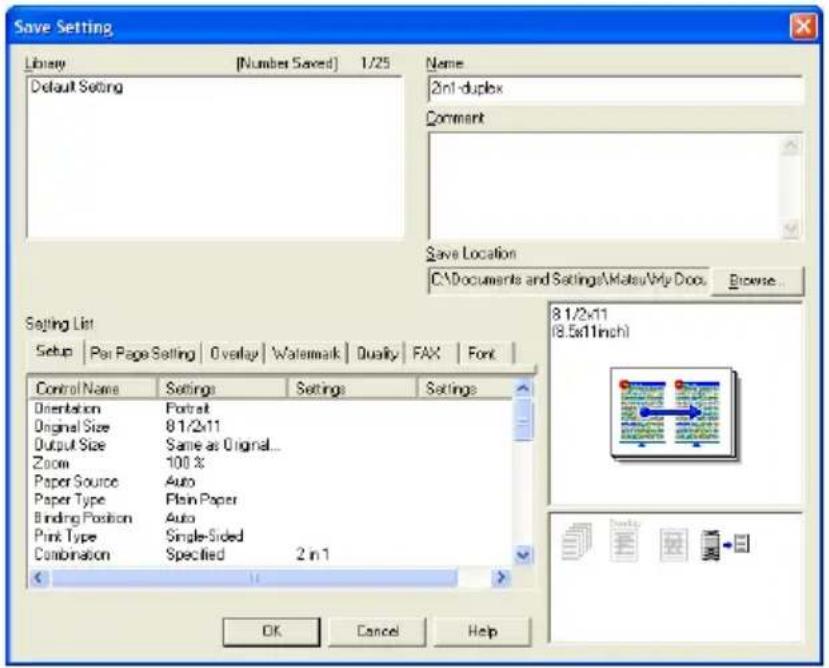
Task: Click the setting list scroll up arrow
Action: coord(523,389)
